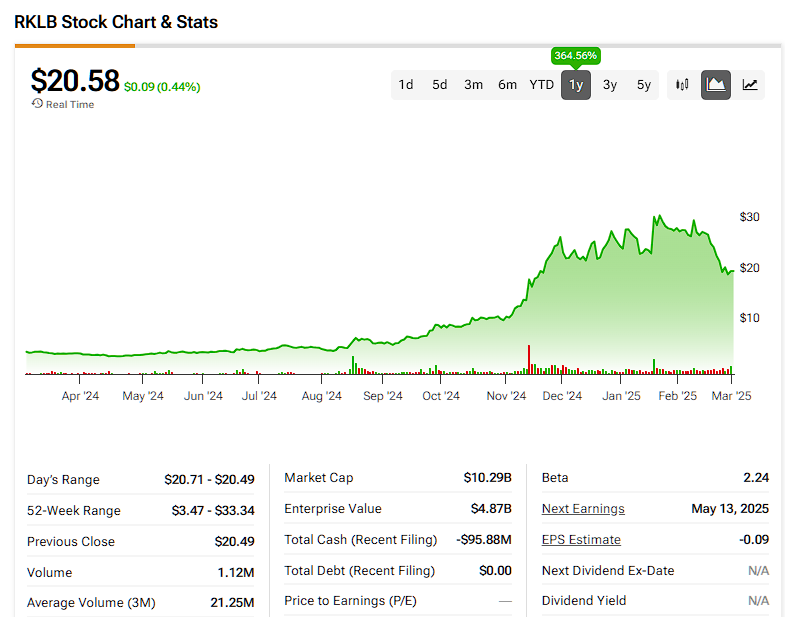785x617 pixels.
Task: Click the 52-Week Range value $3.47 - $33.34
Action: tap(213, 510)
